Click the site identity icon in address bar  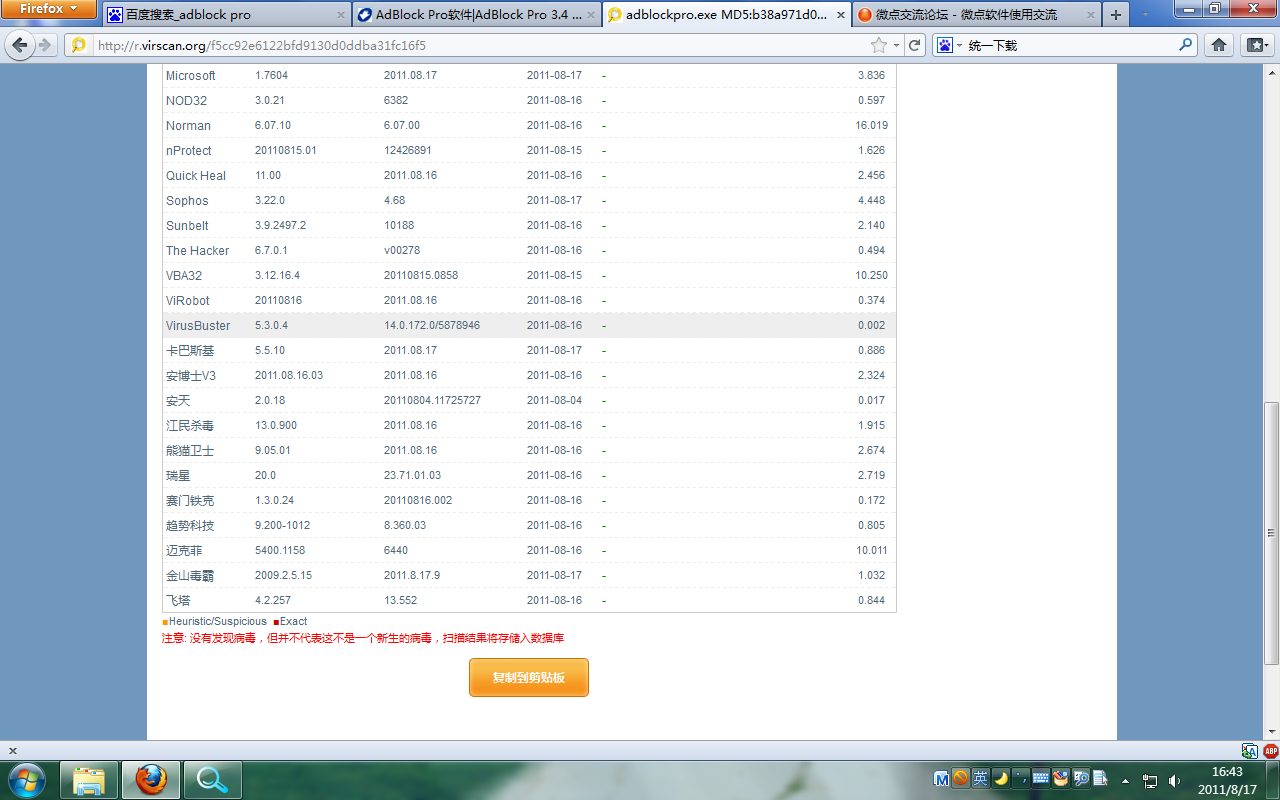(78, 45)
